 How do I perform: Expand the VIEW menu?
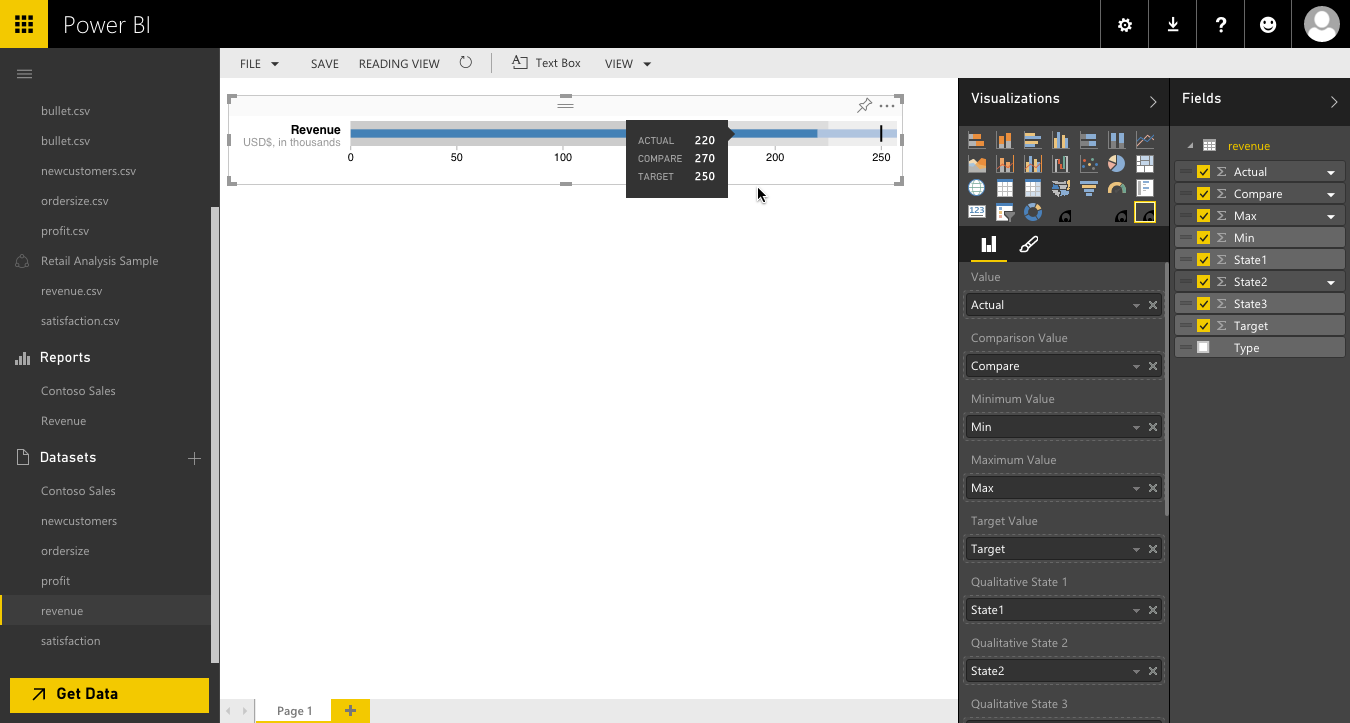point(627,63)
